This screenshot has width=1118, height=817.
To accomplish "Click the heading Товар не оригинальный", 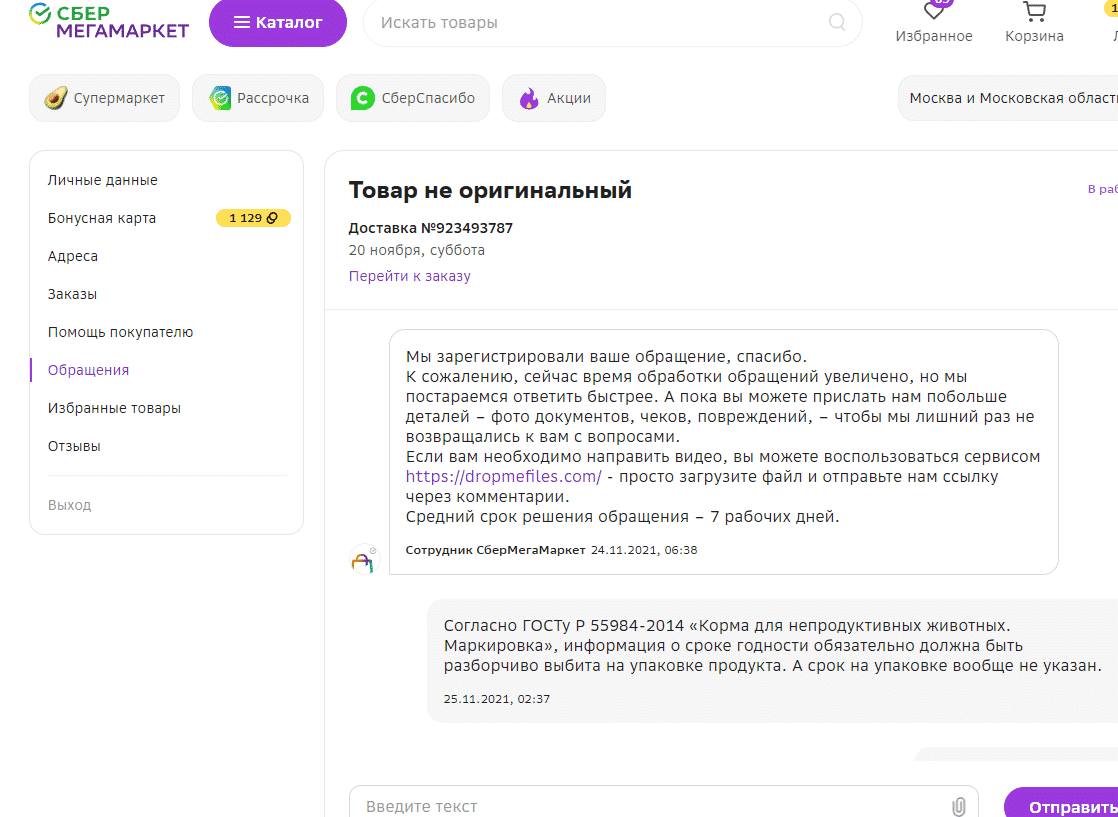I will point(490,190).
